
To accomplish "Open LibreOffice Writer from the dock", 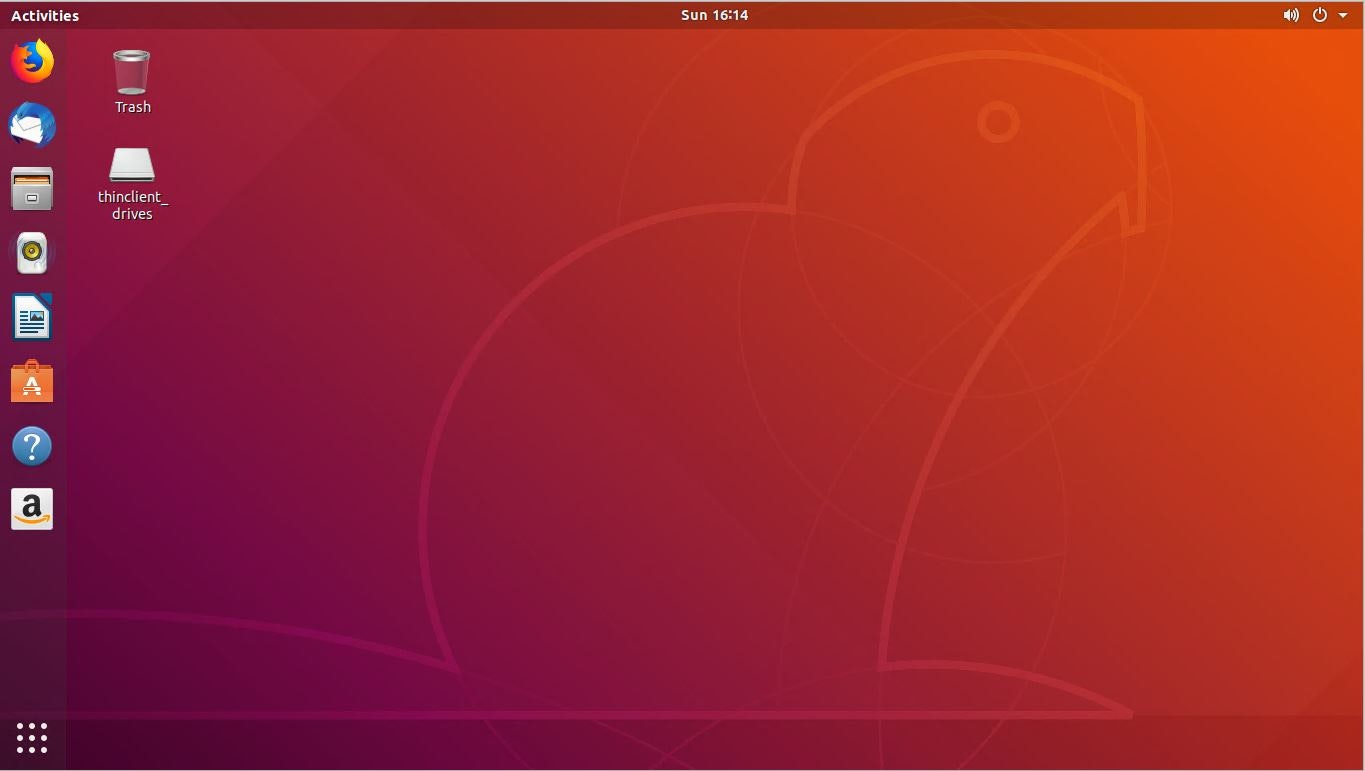I will point(32,317).
